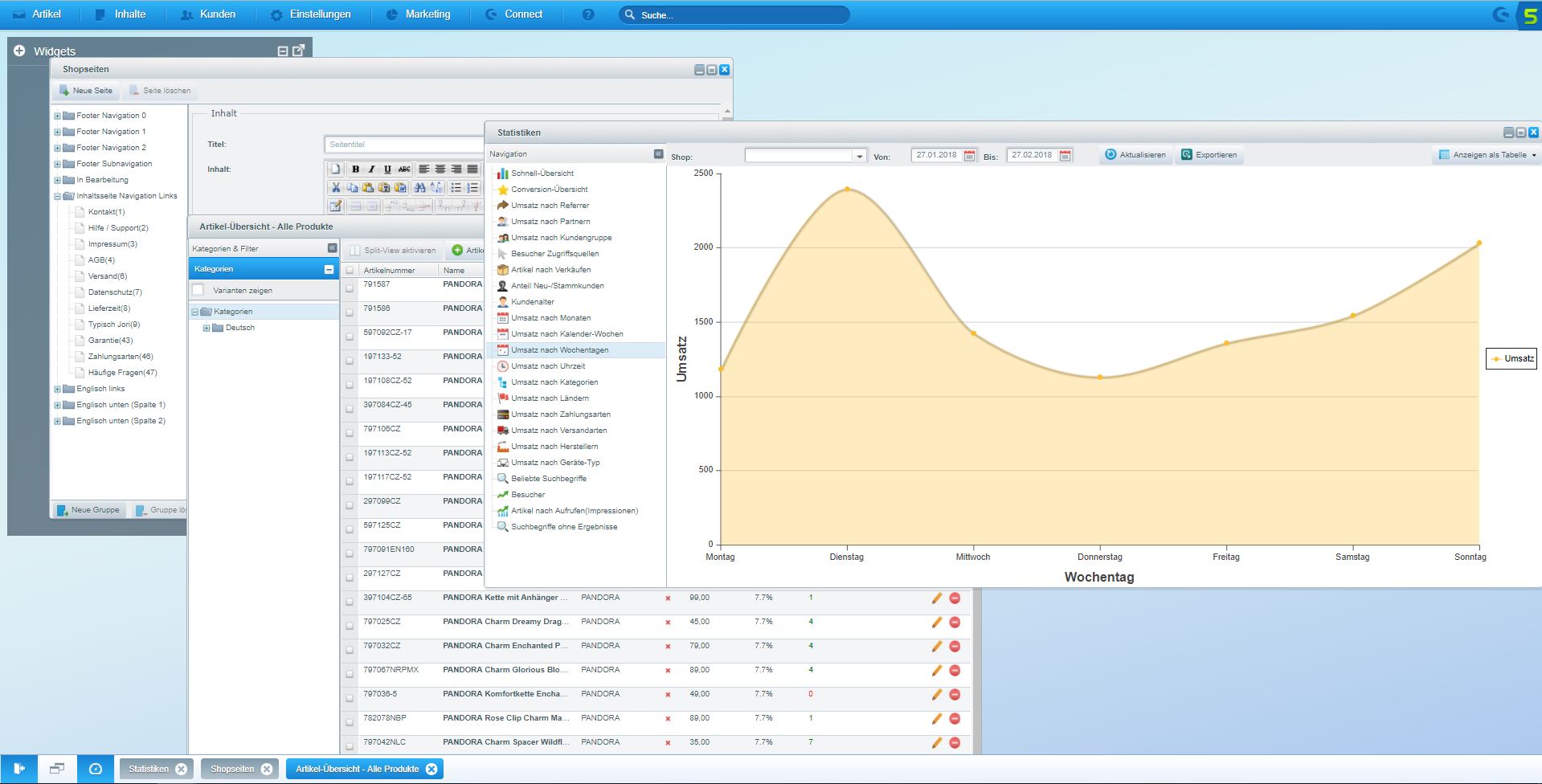
Task: Select Beliebte Suchbegriffe in navigation
Action: 549,479
